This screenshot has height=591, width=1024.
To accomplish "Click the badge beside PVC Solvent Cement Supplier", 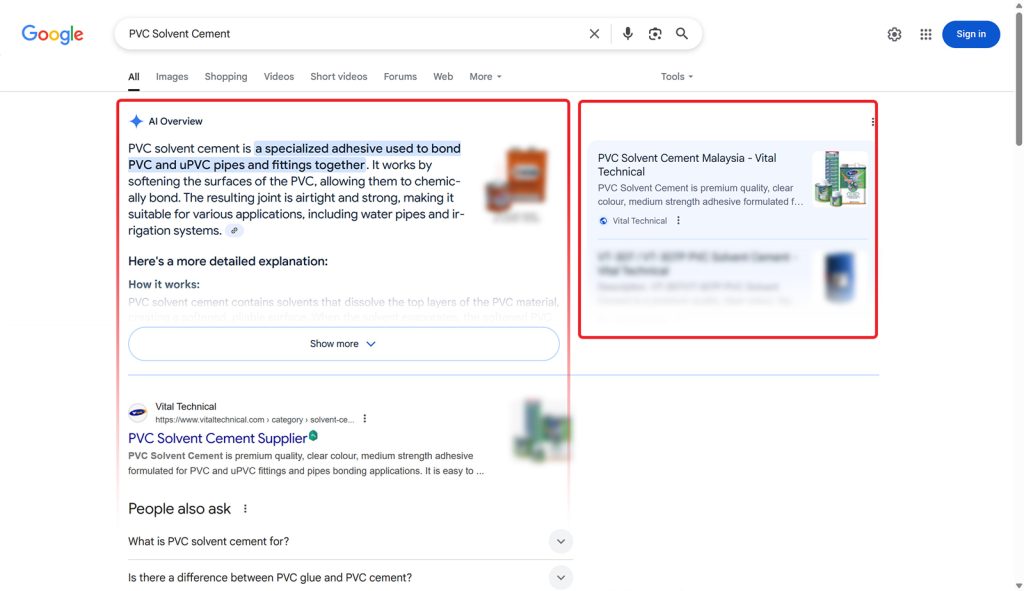I will pos(313,436).
